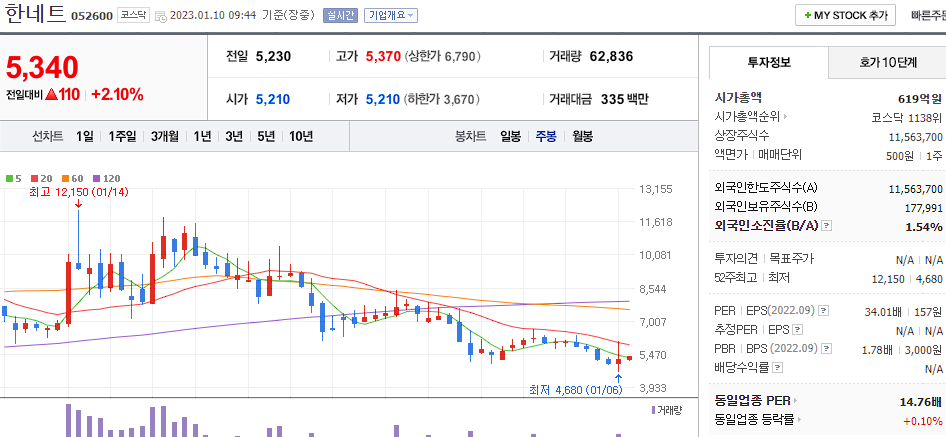Click the arrow next to 동일업종 등락률
The image size is (946, 437).
point(800,419)
